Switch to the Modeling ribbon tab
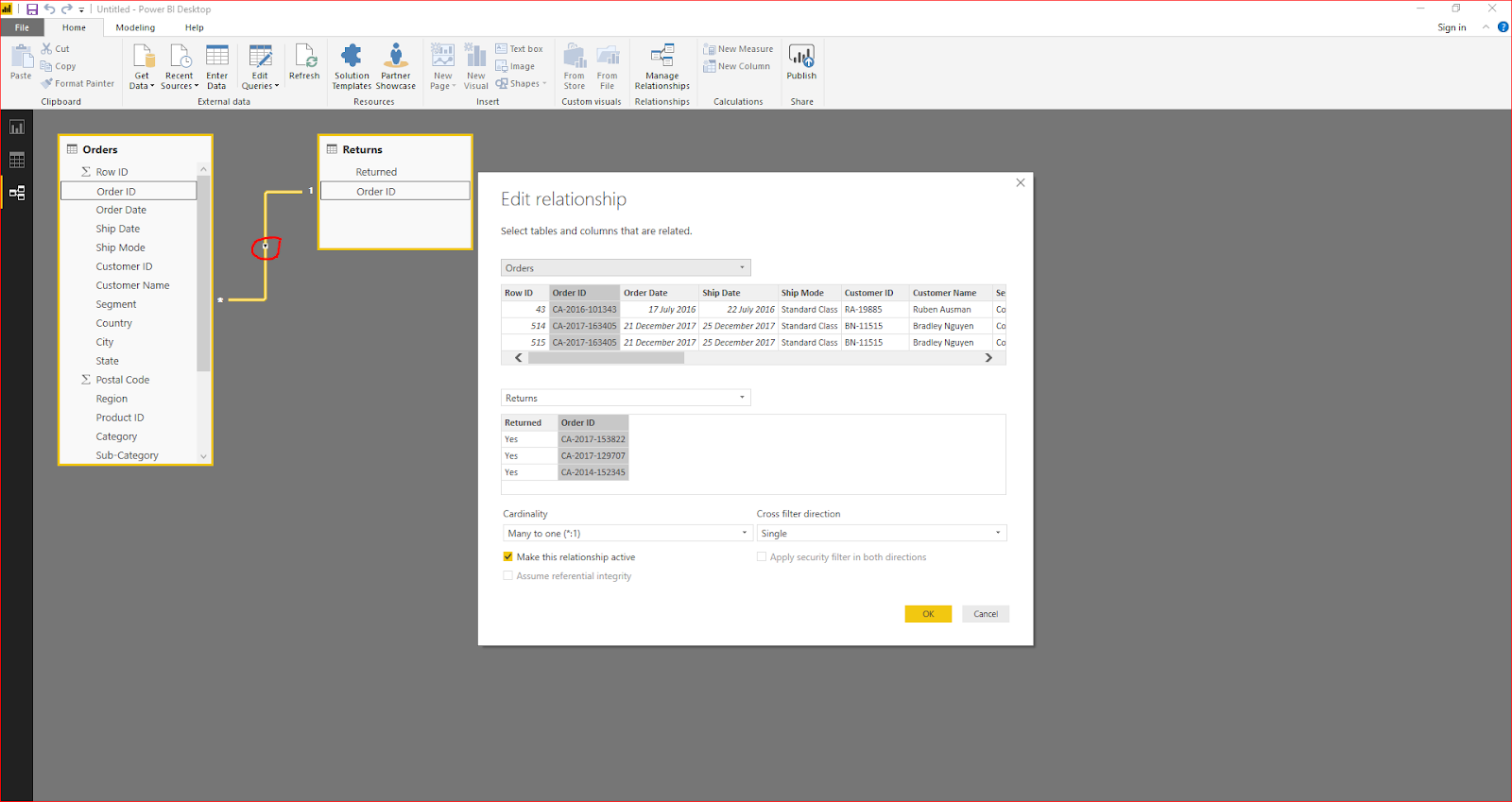Screen dimensions: 1512x802 (x=135, y=27)
